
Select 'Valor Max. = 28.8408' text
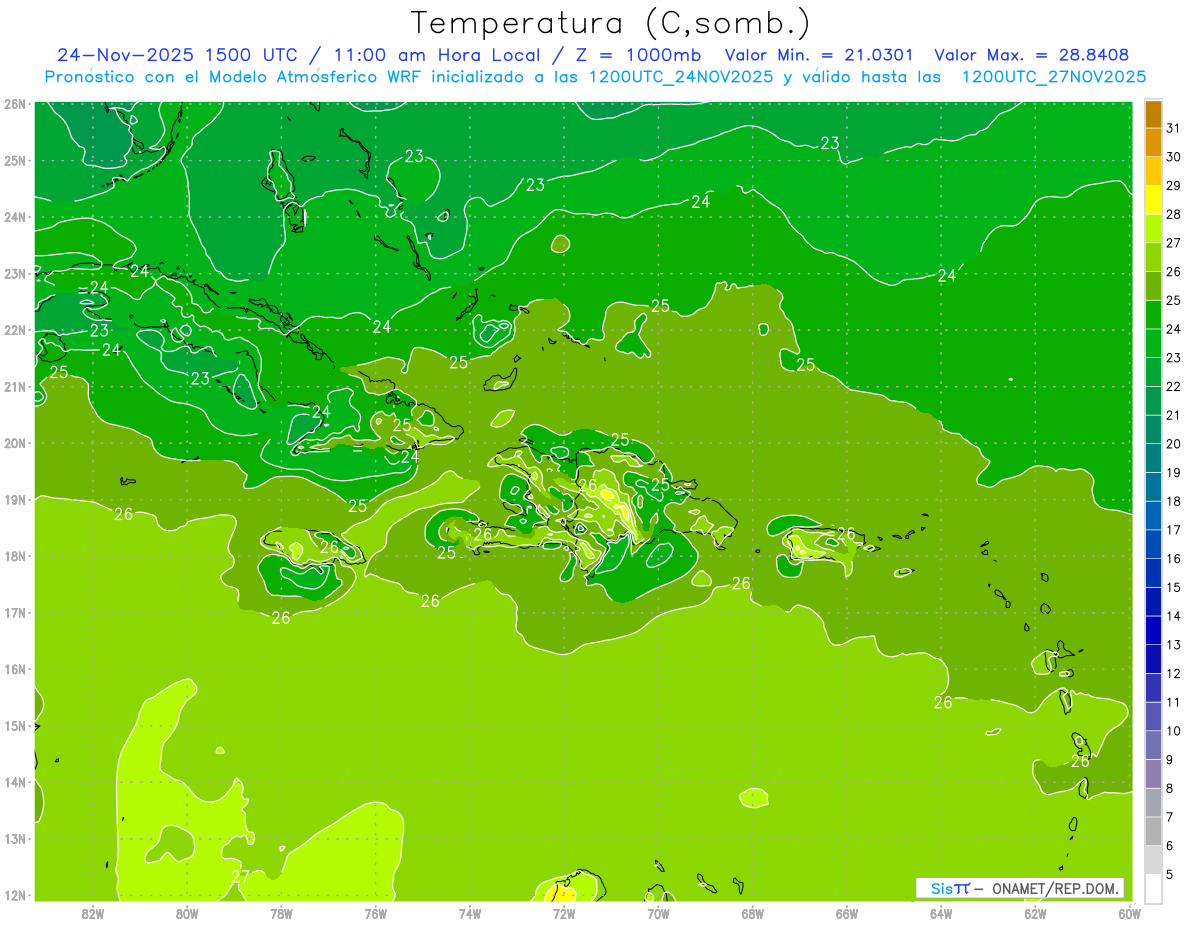[1032, 55]
